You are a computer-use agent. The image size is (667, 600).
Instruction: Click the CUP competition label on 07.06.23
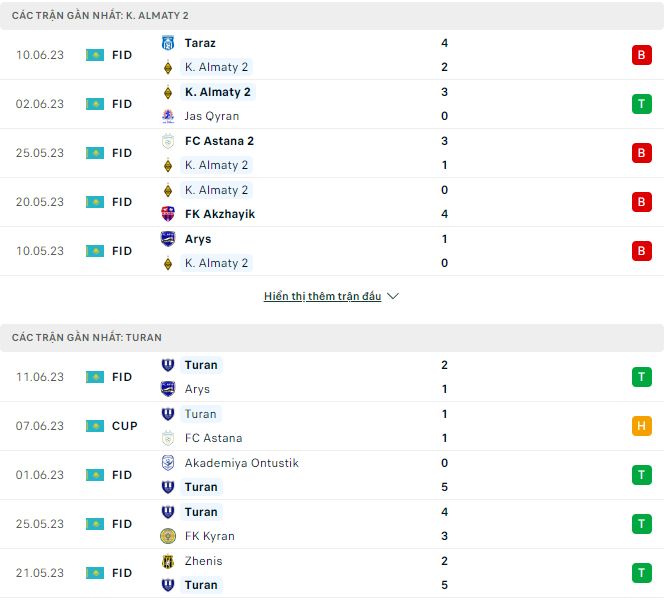(x=125, y=426)
